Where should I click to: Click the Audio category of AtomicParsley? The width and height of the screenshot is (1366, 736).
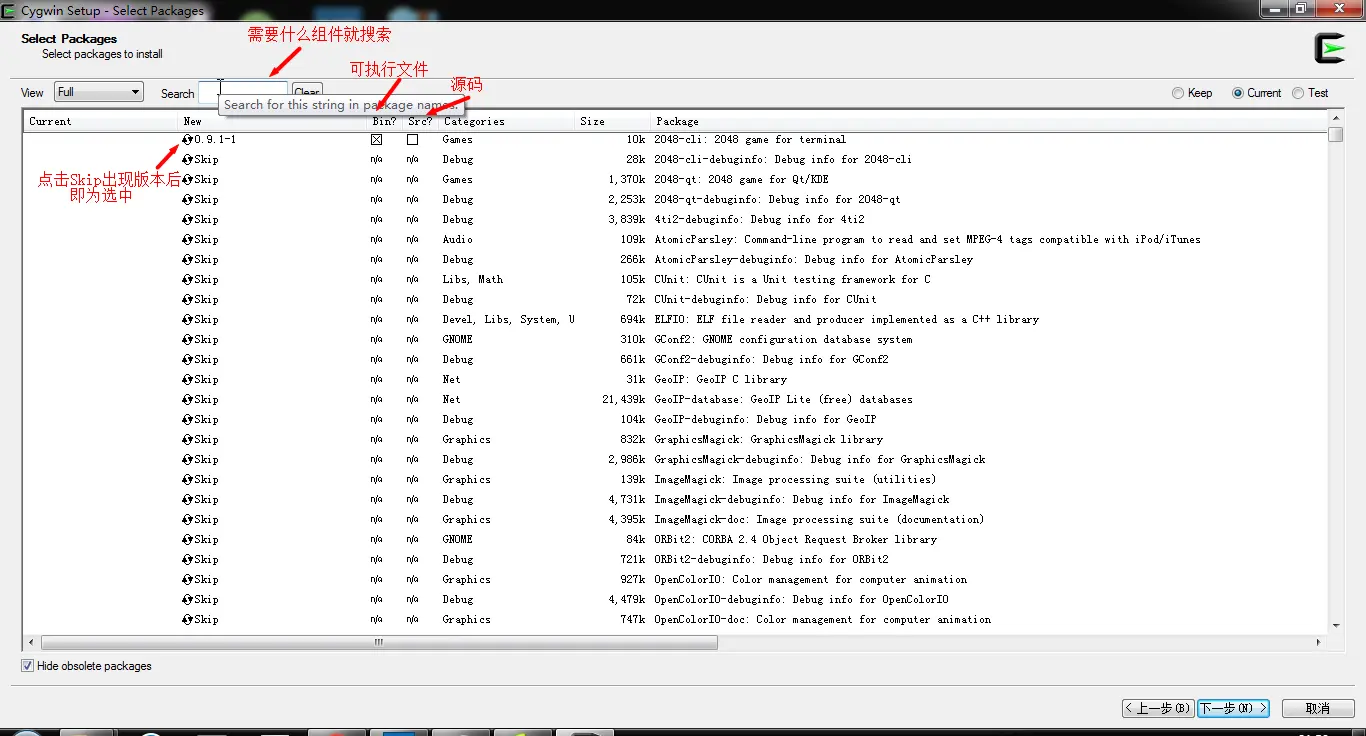(458, 239)
